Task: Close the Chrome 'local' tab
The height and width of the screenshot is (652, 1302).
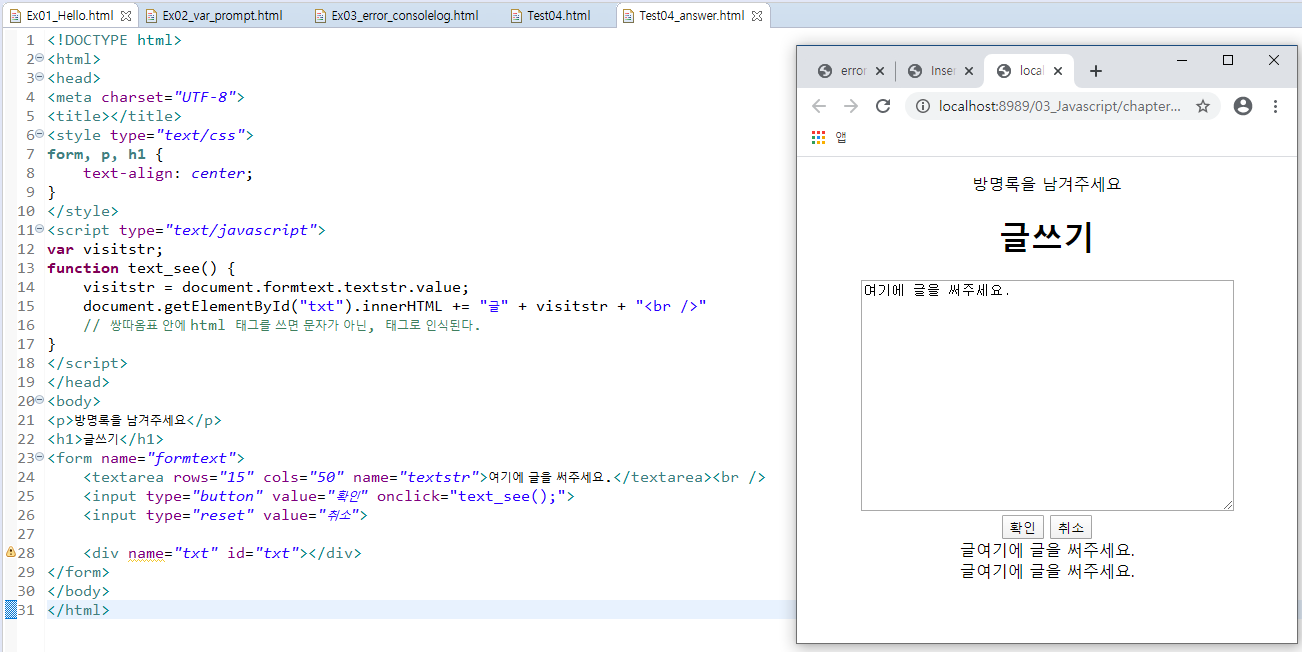Action: pyautogui.click(x=1059, y=71)
